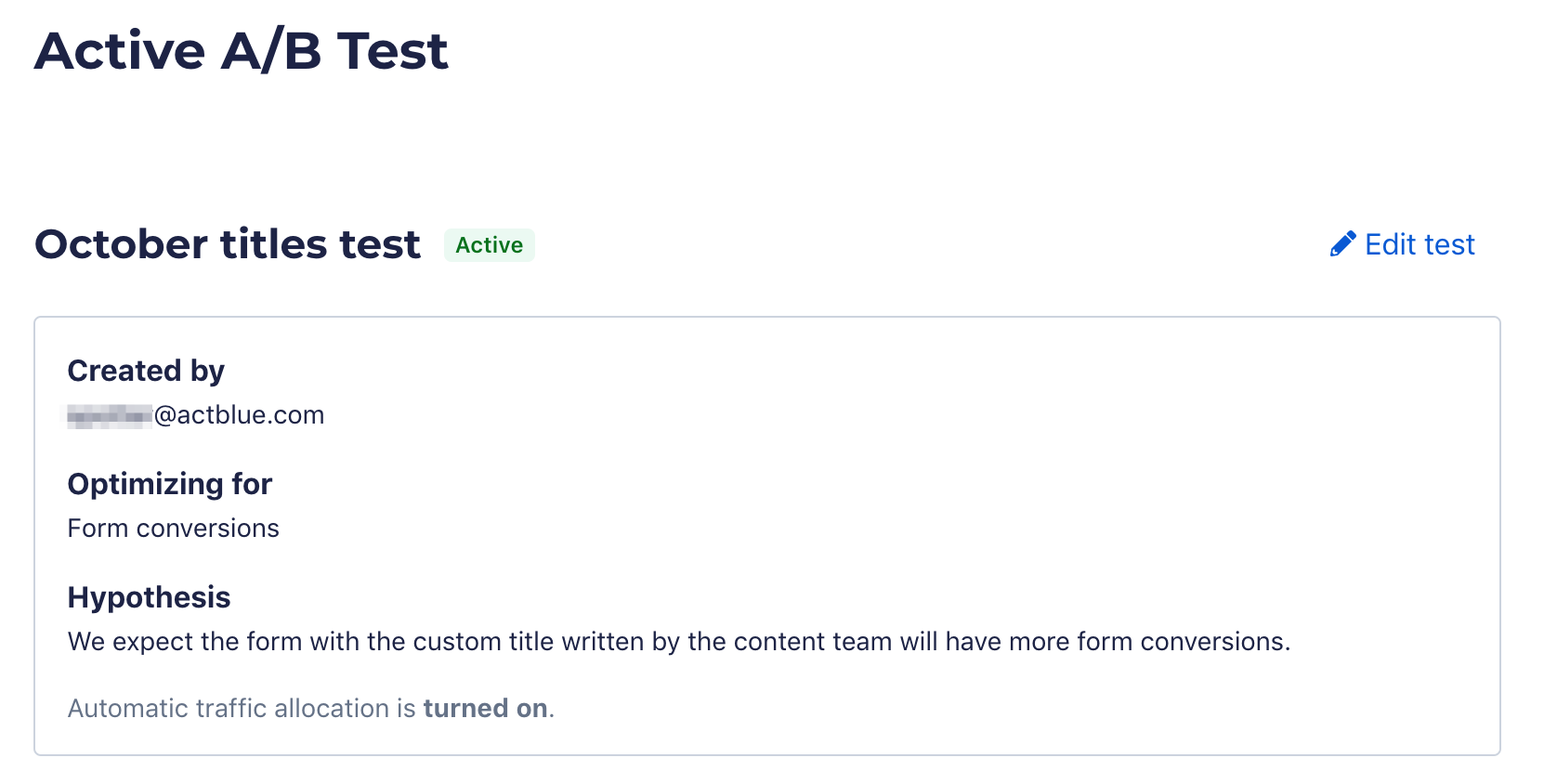Click the word Test in page title

(x=392, y=51)
